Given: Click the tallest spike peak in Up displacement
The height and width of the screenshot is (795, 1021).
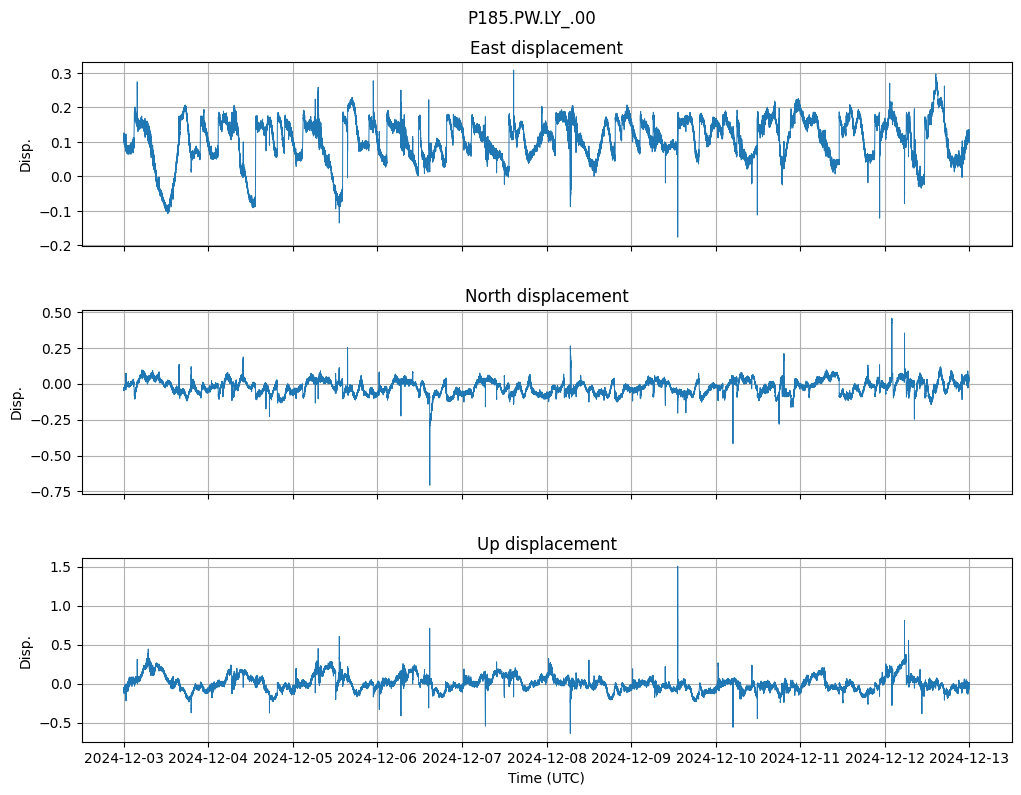Looking at the screenshot, I should (677, 567).
